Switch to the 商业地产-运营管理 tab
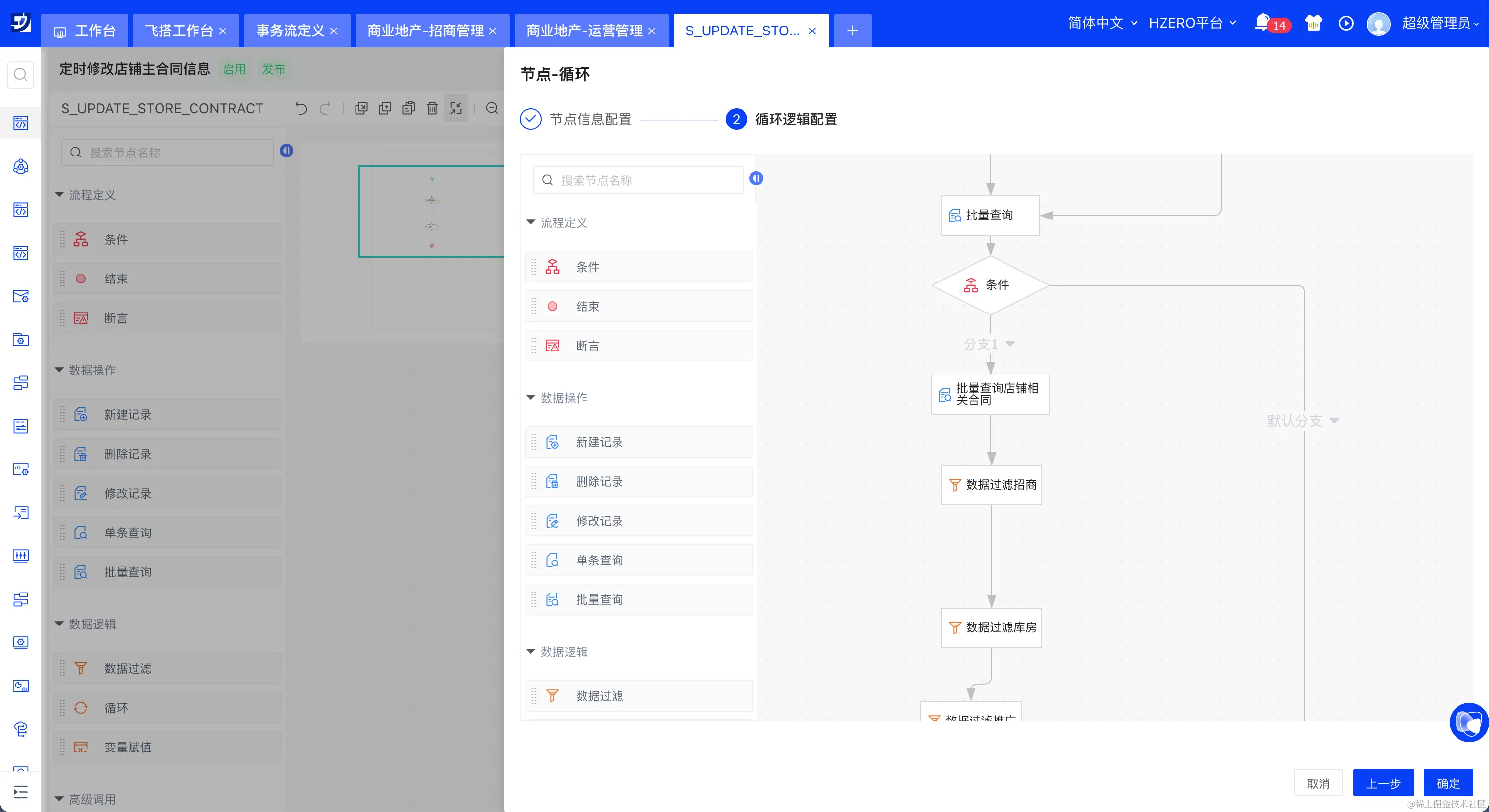The height and width of the screenshot is (812, 1489). pyautogui.click(x=584, y=31)
